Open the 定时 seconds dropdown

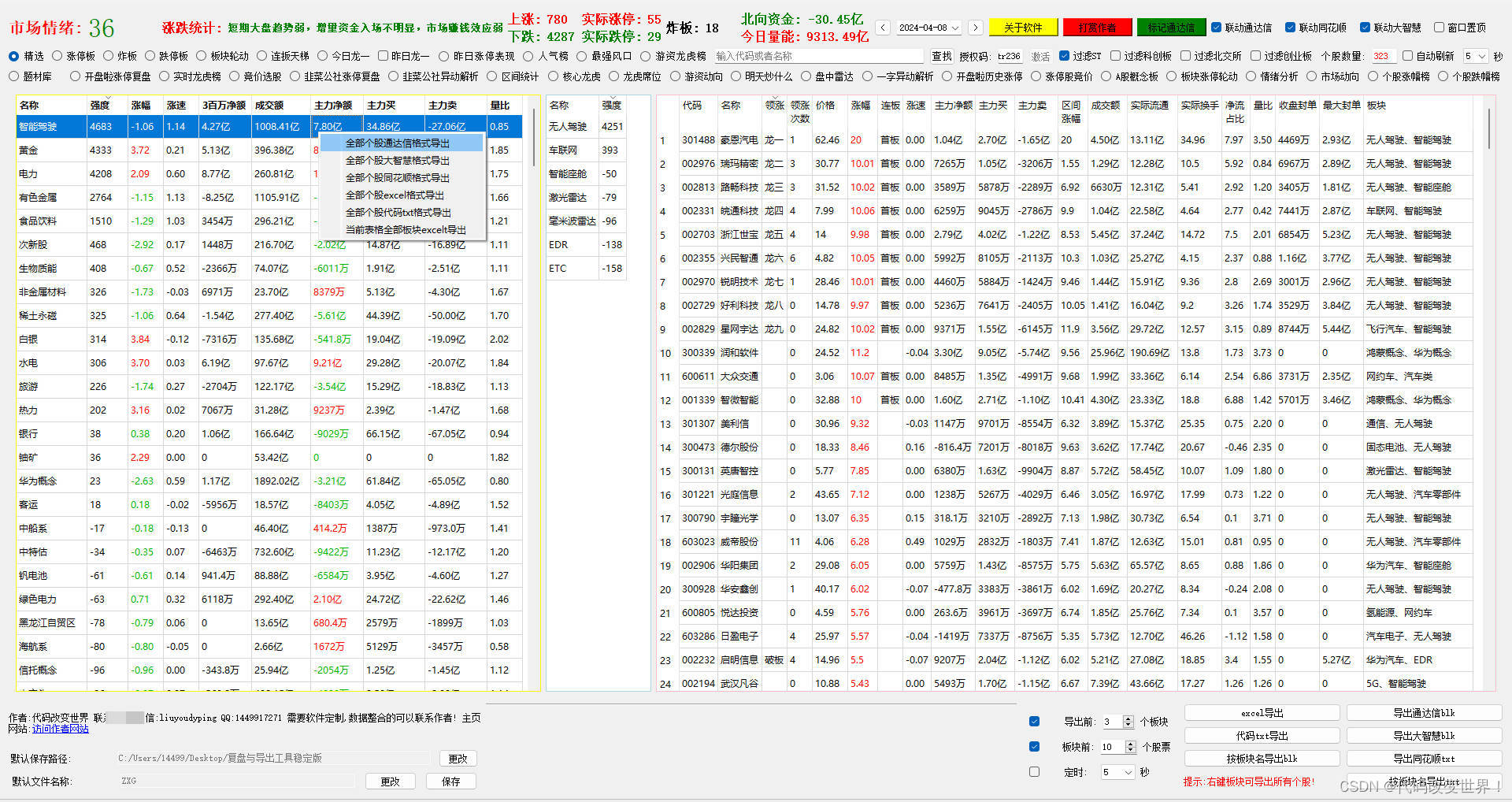[x=1117, y=772]
